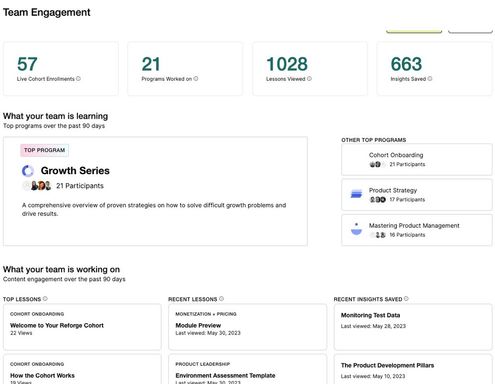Viewport: 495px width, 384px height.
Task: Open Mastering Product Management program card
Action: pos(417,230)
